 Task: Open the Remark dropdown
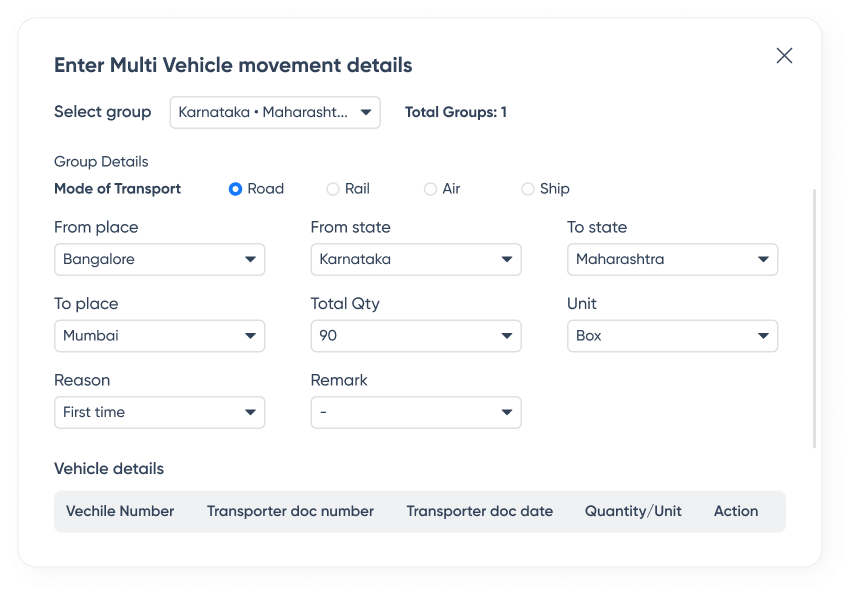tap(415, 412)
